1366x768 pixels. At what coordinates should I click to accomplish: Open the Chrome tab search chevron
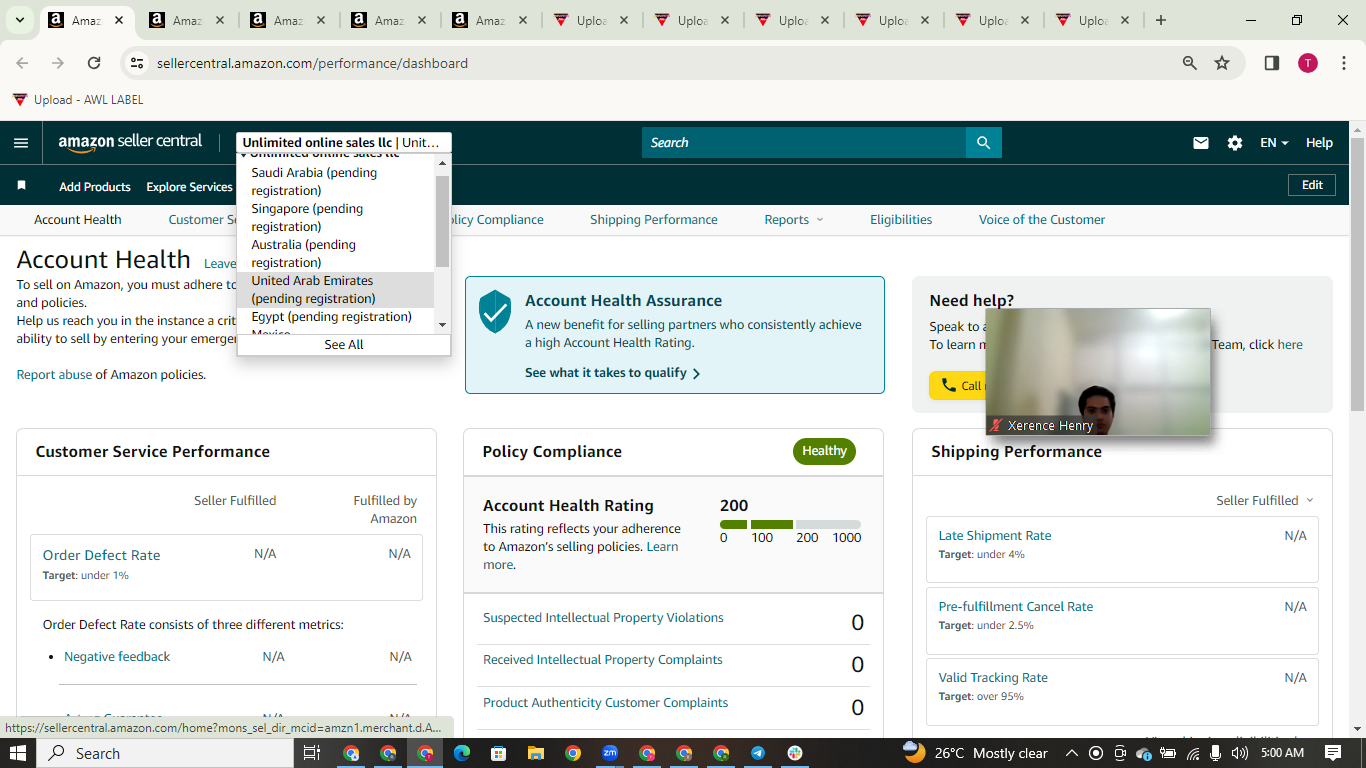[20, 20]
